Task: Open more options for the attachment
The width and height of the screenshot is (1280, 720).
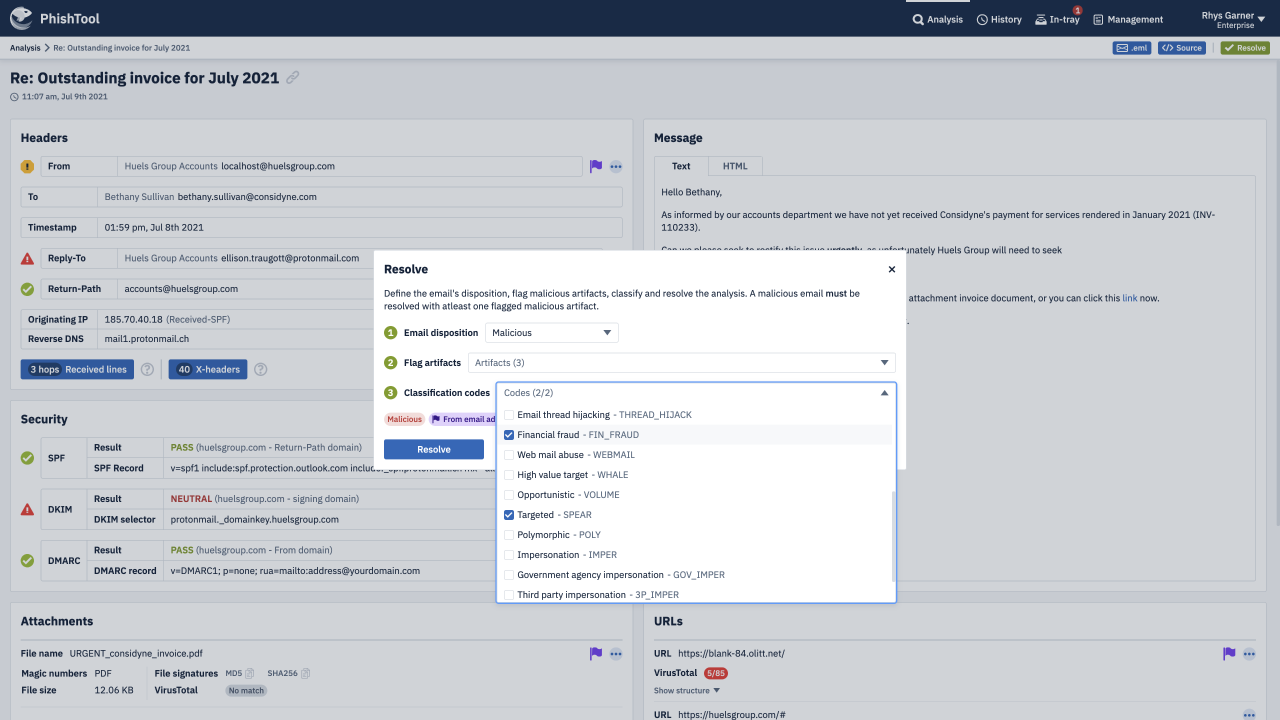Action: (x=616, y=654)
